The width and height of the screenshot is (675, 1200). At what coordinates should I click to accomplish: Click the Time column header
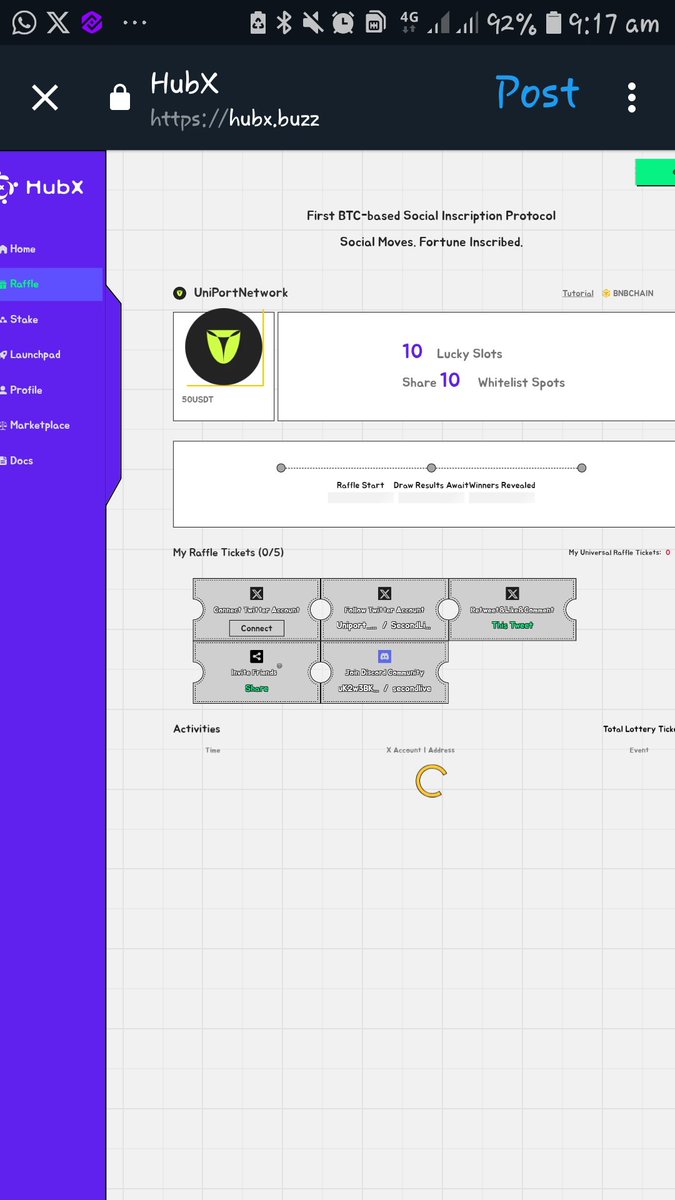213,750
